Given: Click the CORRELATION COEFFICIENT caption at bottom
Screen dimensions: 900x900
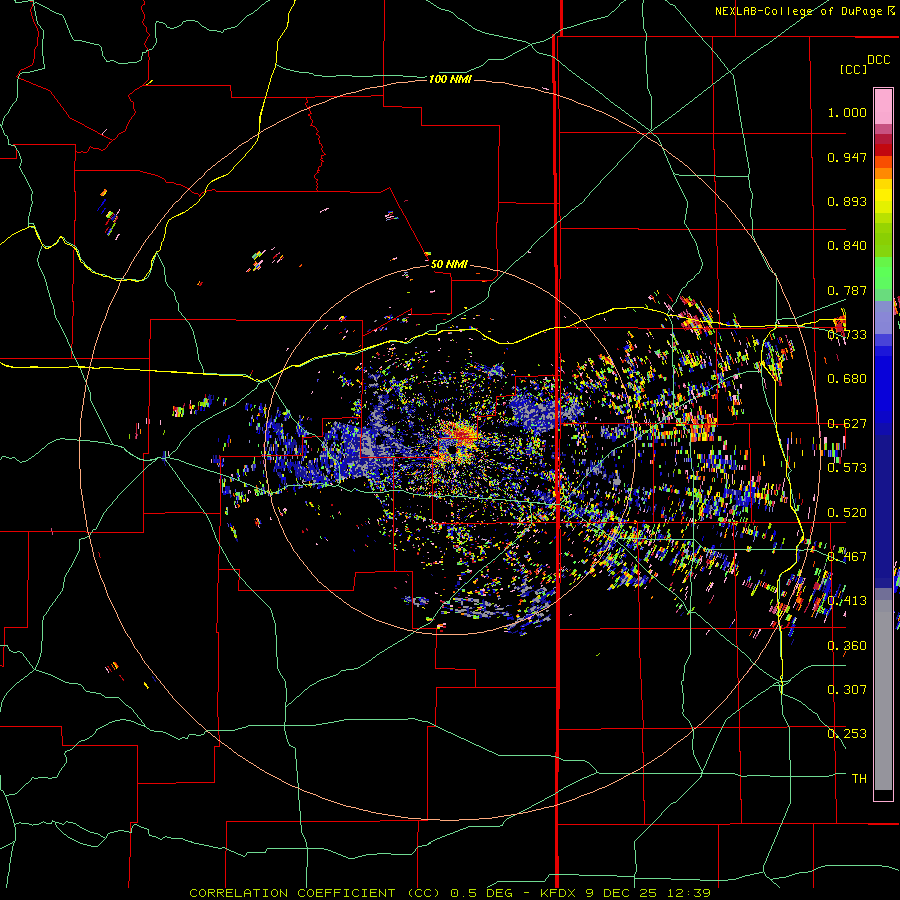Looking at the screenshot, I should click(x=450, y=893).
